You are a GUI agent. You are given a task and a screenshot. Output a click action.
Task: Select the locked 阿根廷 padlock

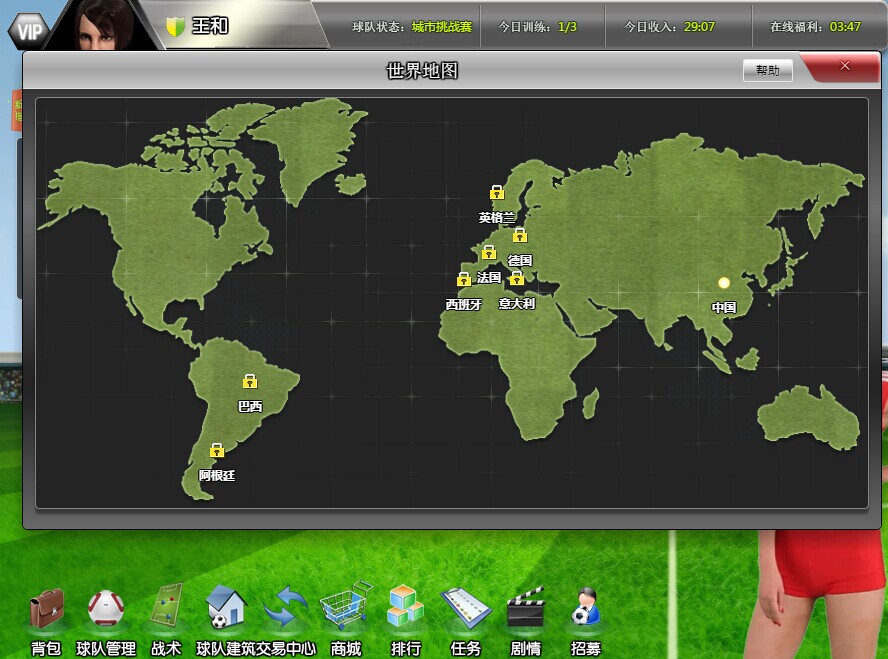pos(217,451)
